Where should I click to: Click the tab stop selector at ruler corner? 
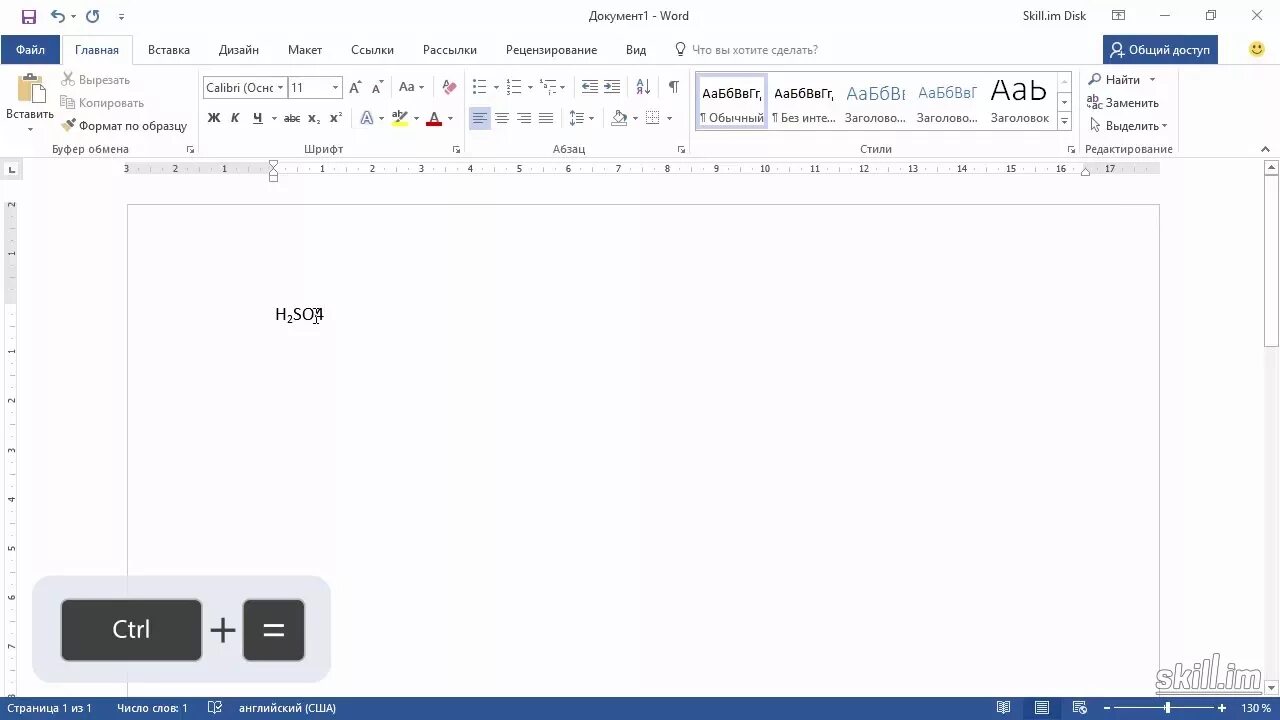[12, 170]
